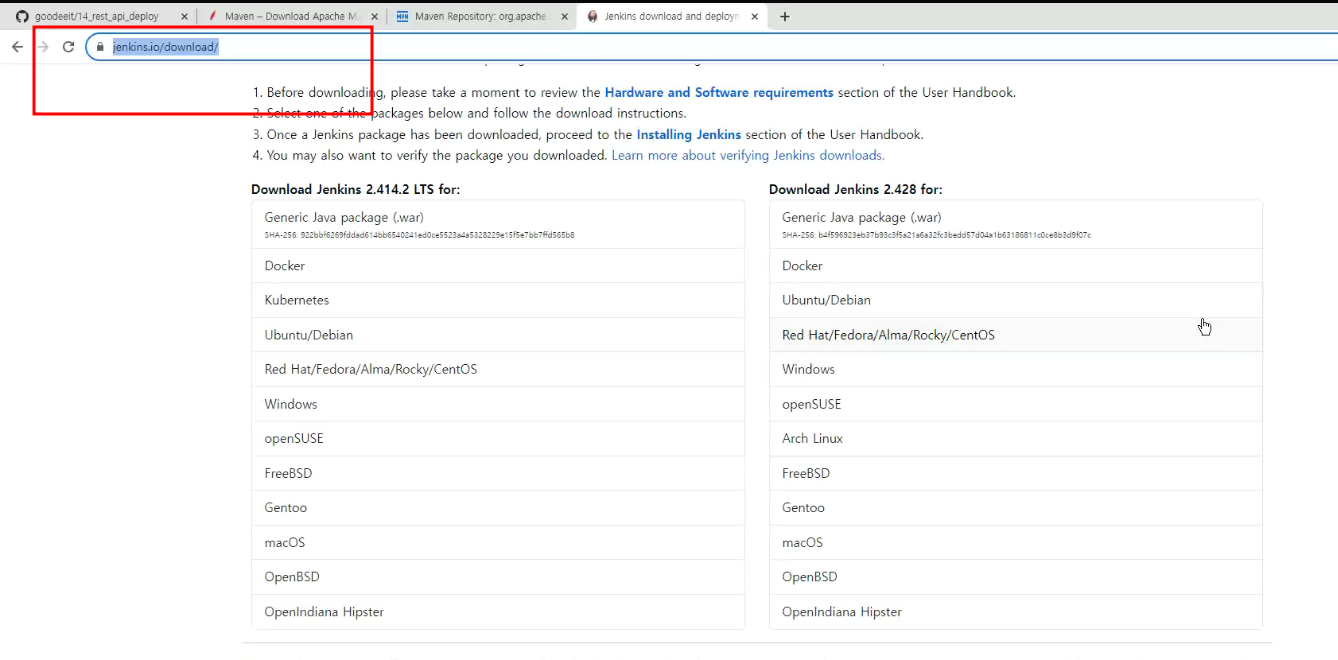Viewport: 1338px width, 660px height.
Task: Click weekly 2.428 SHA-256 checksum text
Action: click(x=936, y=235)
